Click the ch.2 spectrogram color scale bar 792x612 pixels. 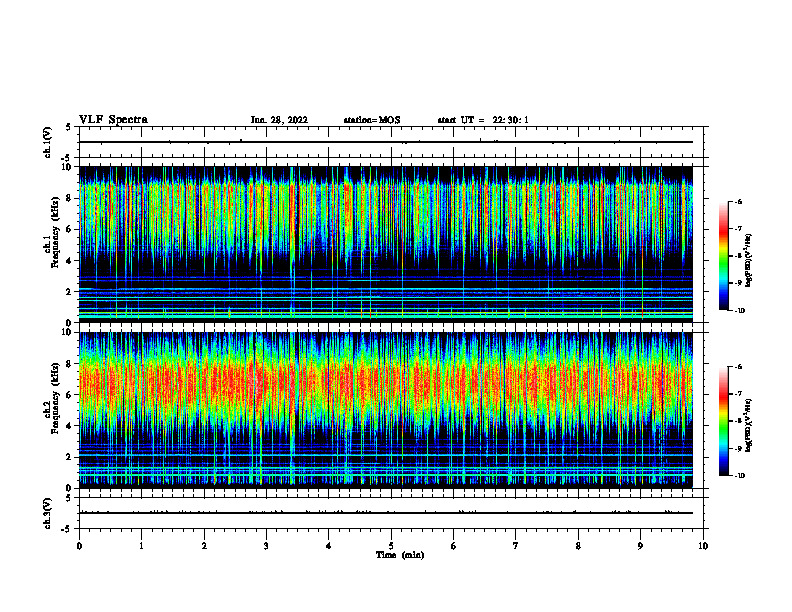click(723, 421)
